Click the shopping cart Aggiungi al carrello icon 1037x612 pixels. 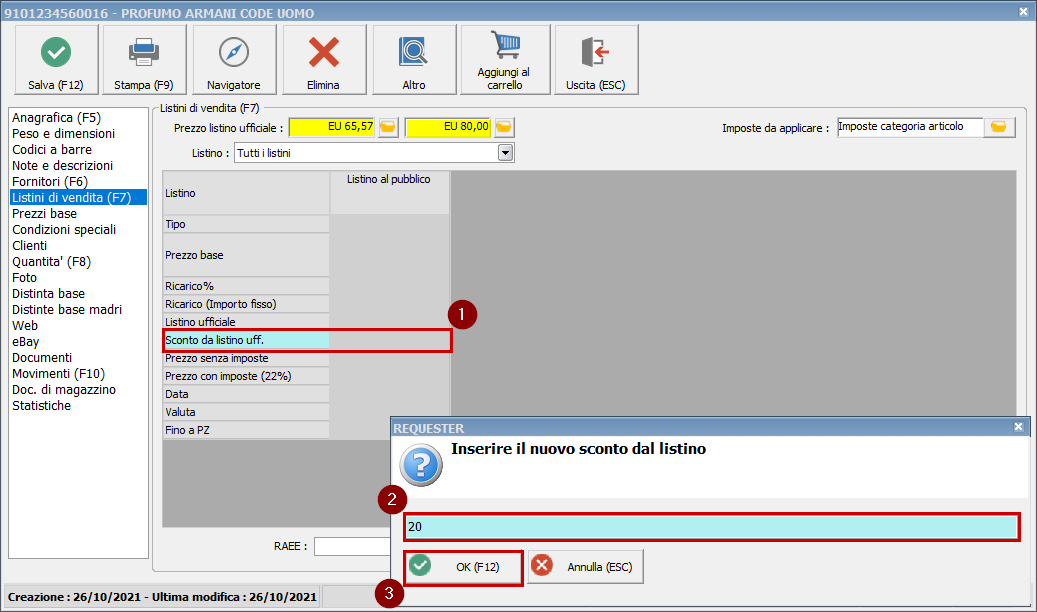[506, 45]
